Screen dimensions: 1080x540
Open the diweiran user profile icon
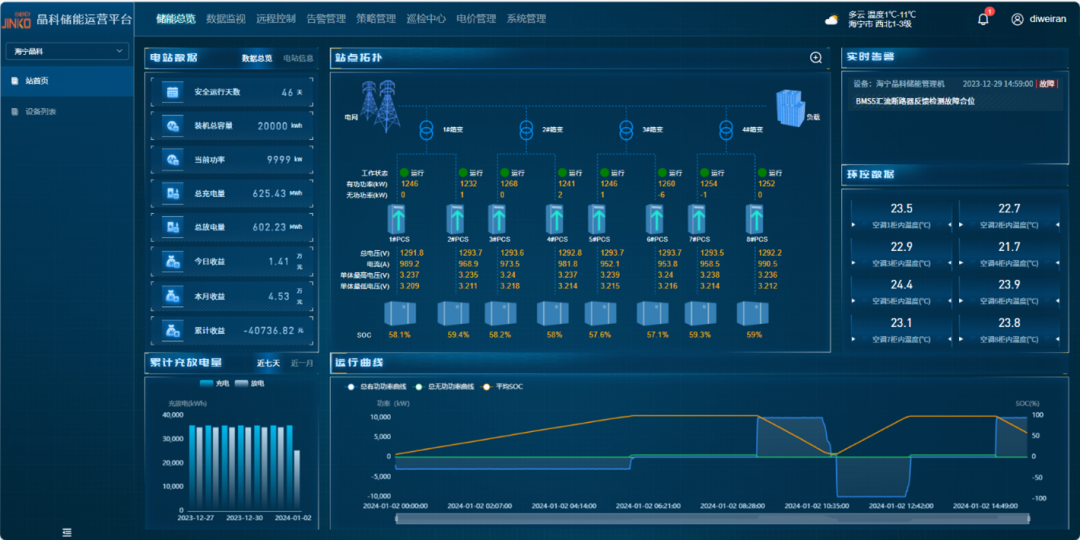(x=1017, y=19)
